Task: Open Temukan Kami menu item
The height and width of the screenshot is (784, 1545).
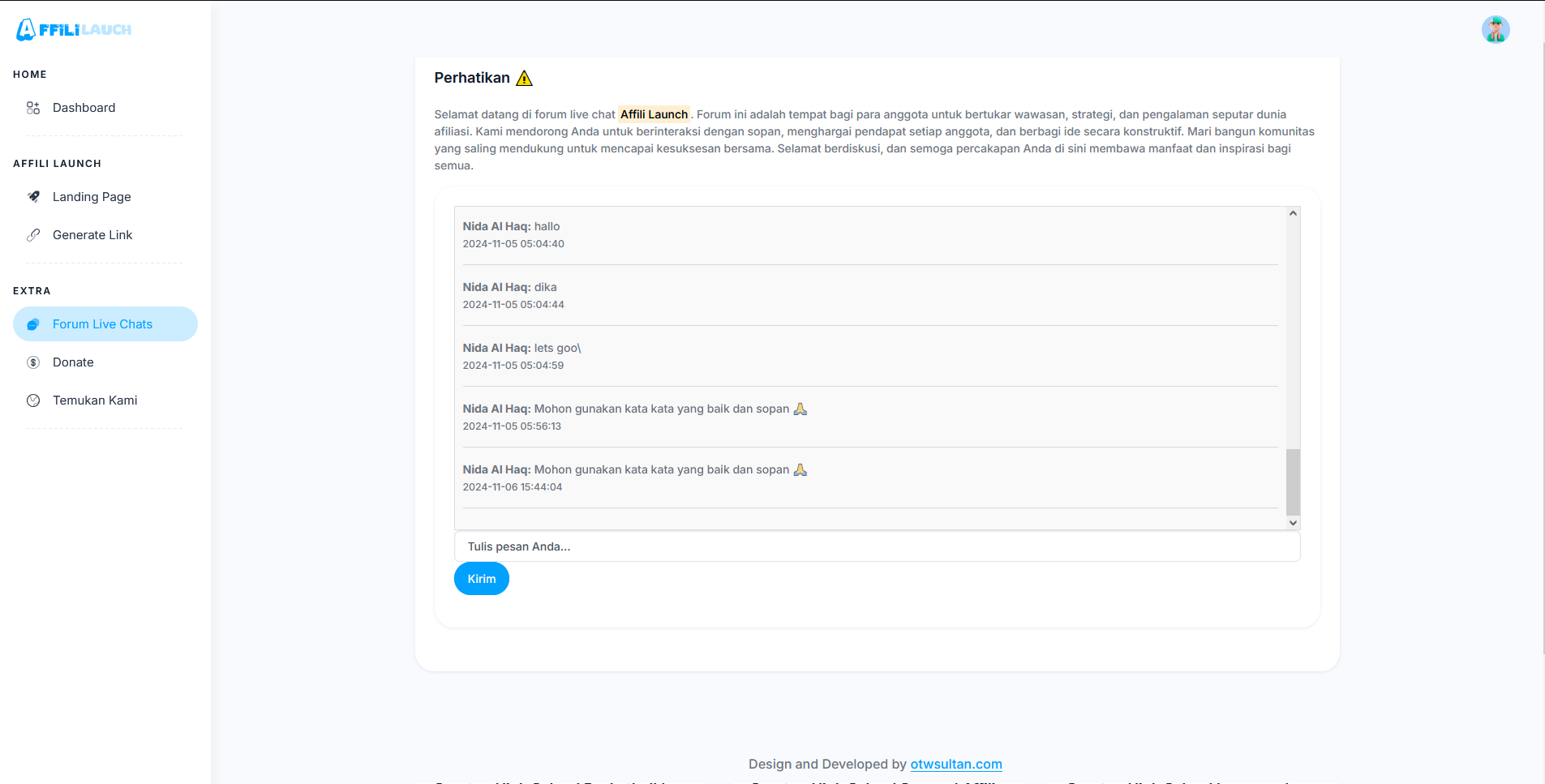Action: click(x=95, y=401)
